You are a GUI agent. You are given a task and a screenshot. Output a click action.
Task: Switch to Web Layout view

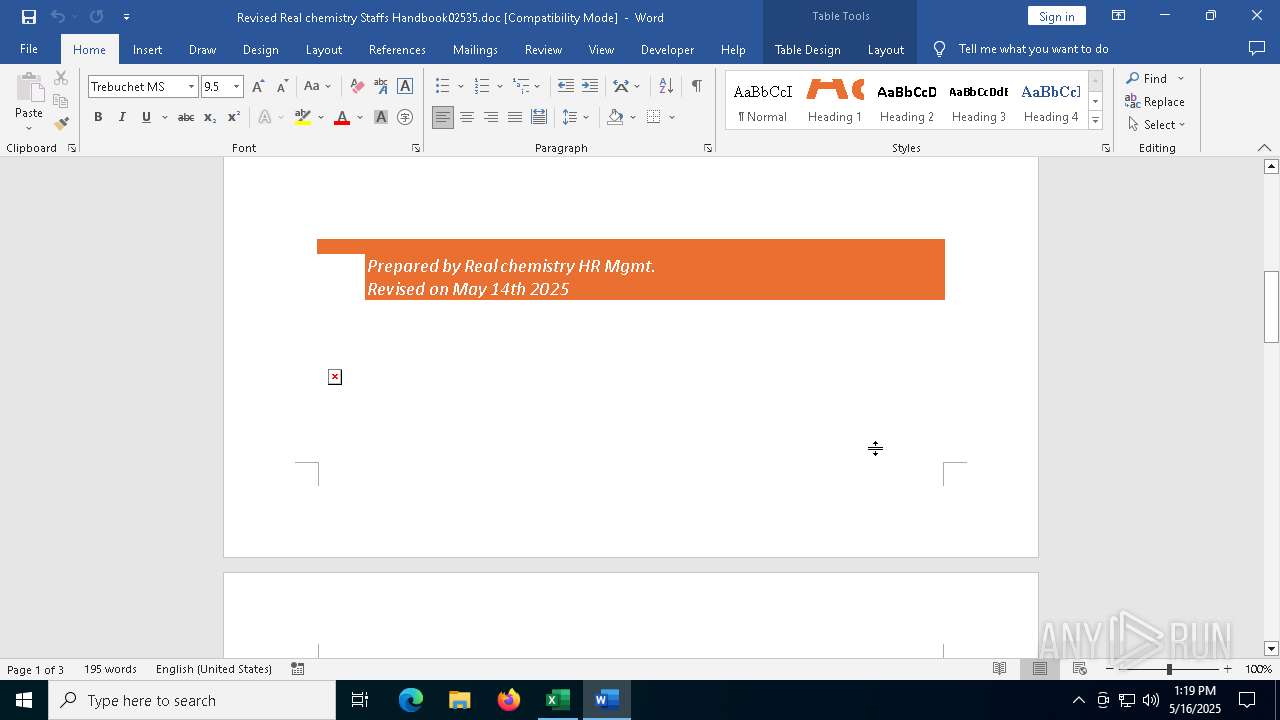[x=1079, y=669]
